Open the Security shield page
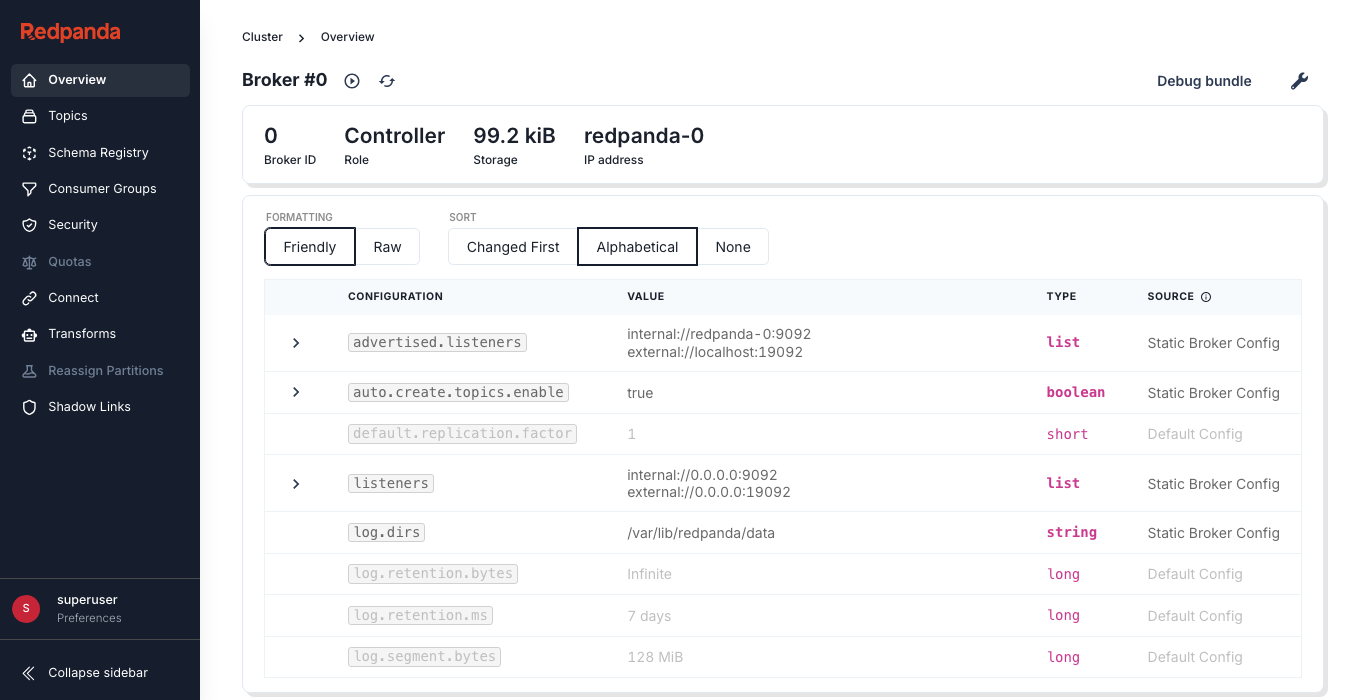Viewport: 1366px width, 700px height. 73,225
